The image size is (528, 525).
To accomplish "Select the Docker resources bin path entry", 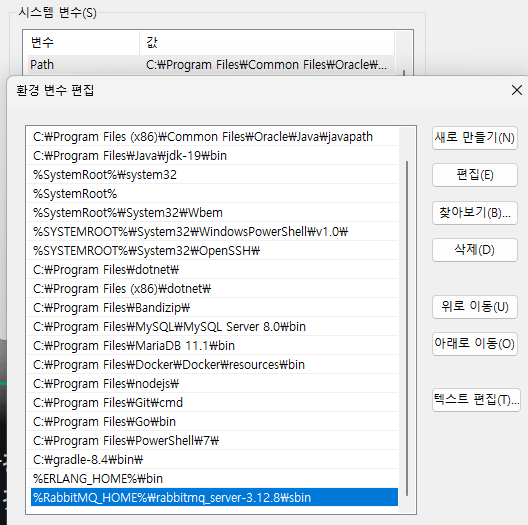I will pyautogui.click(x=212, y=365).
